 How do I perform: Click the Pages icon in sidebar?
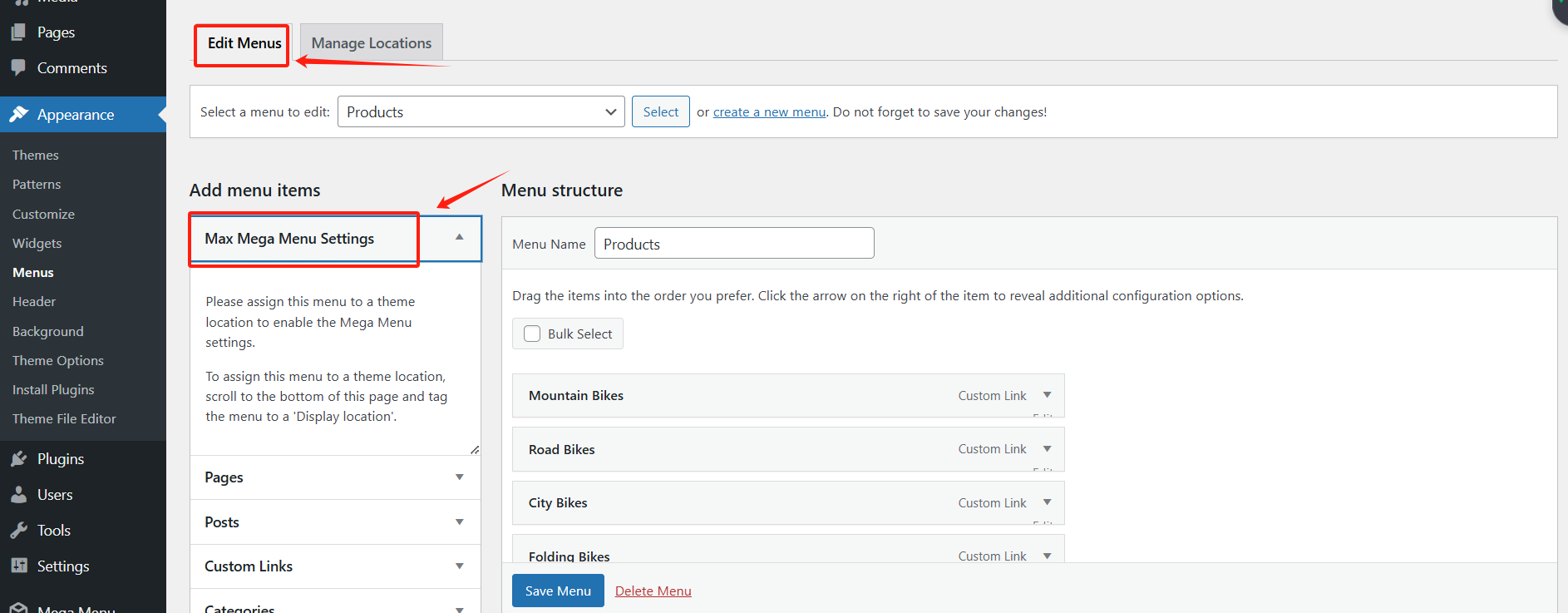tap(18, 32)
